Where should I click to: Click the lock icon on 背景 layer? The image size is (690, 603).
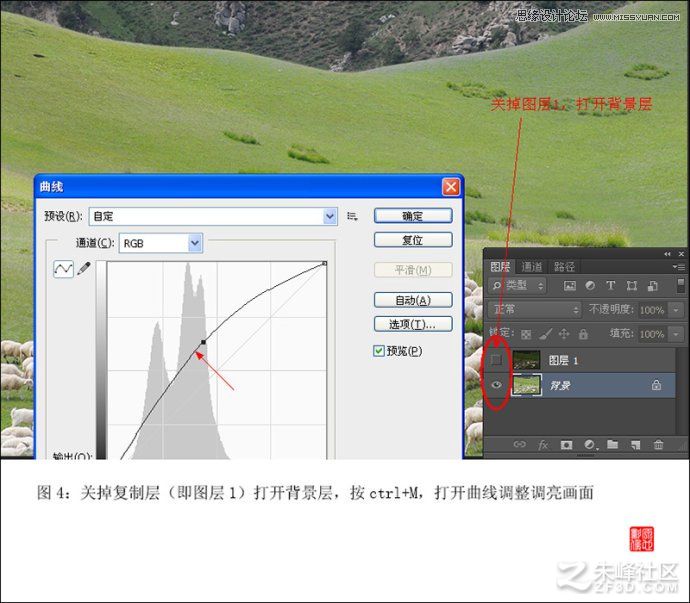click(656, 385)
